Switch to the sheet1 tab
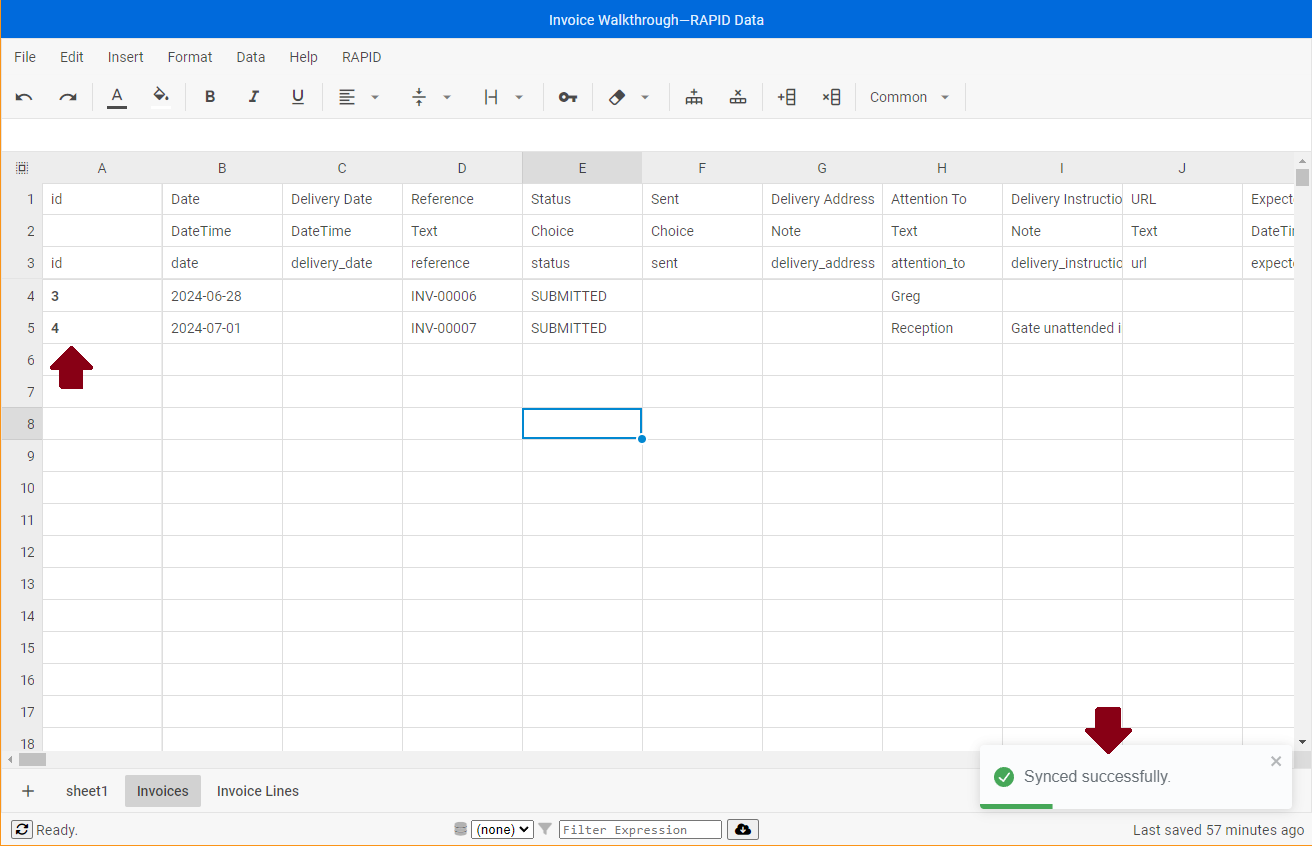Viewport: 1312px width, 846px height. tap(87, 791)
